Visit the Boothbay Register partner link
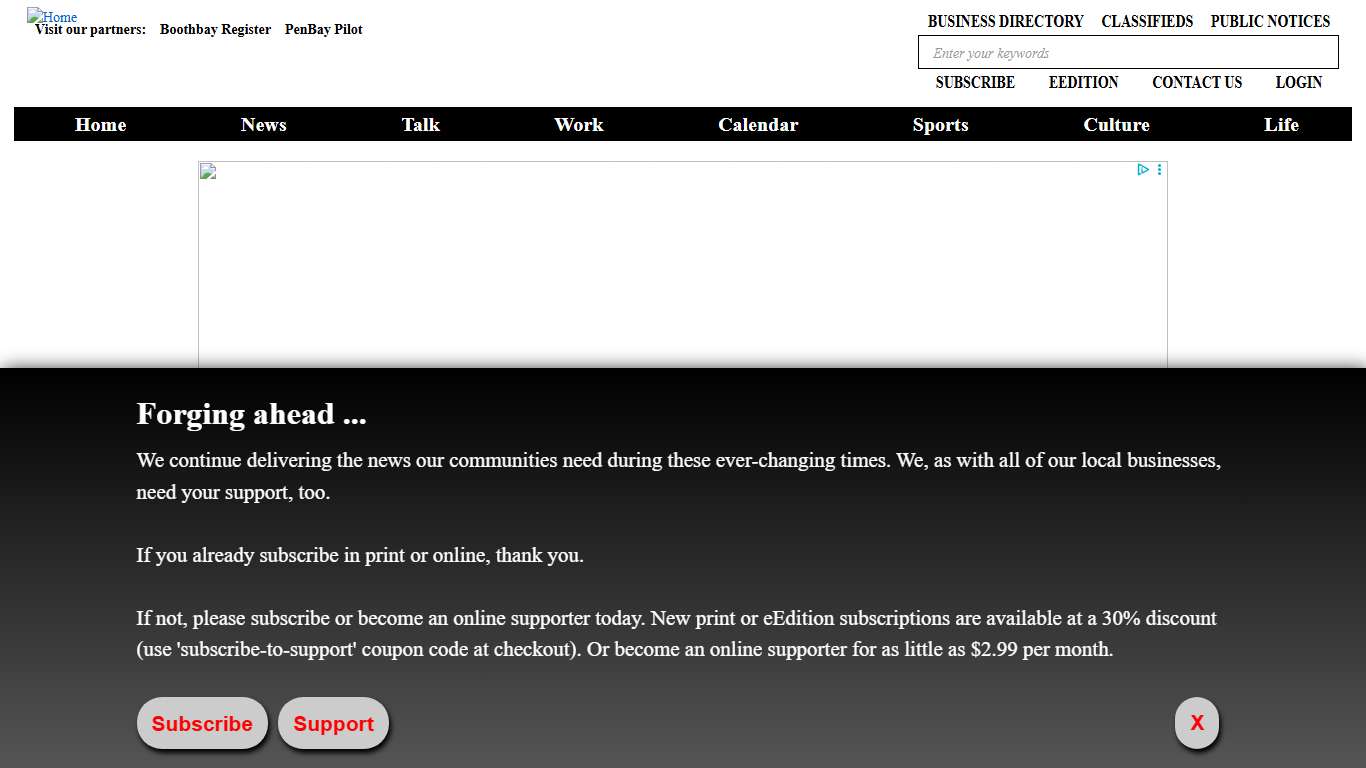 [215, 30]
